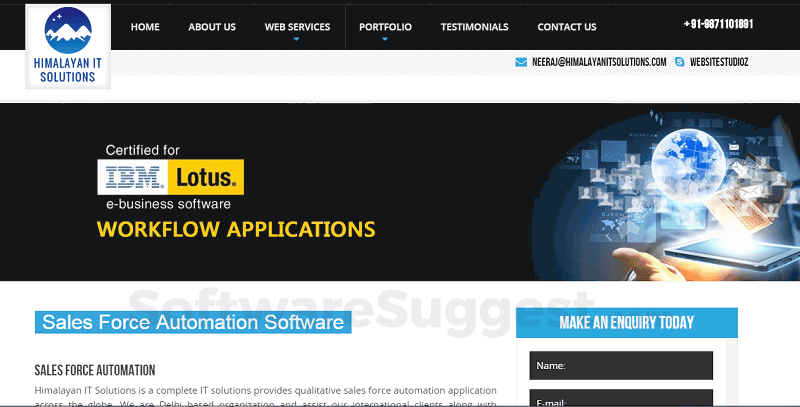Open the Portfolio menu
Screen dimensions: 800x407
point(385,27)
